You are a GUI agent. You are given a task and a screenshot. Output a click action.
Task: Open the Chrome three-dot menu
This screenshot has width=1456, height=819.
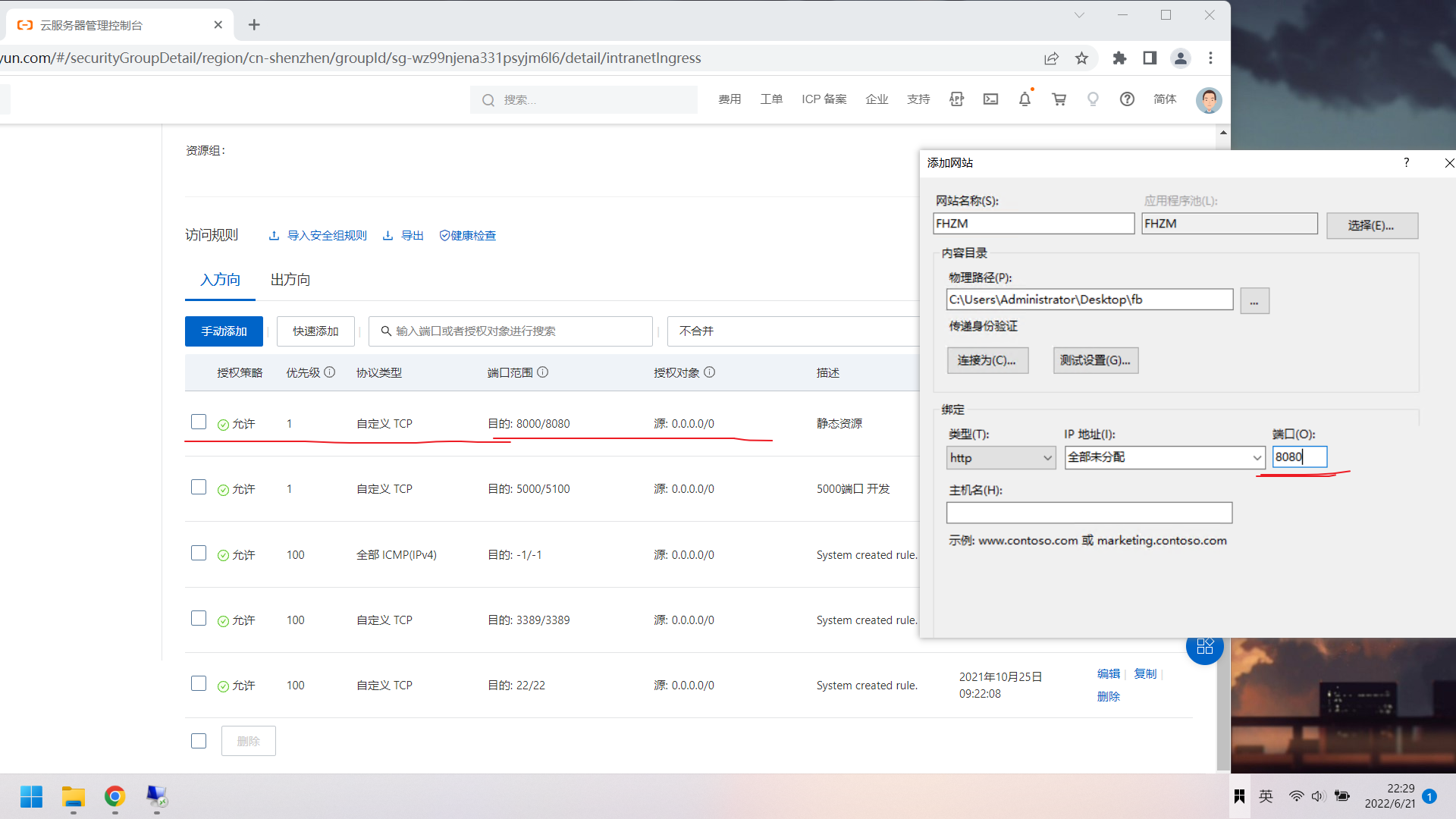coord(1211,58)
